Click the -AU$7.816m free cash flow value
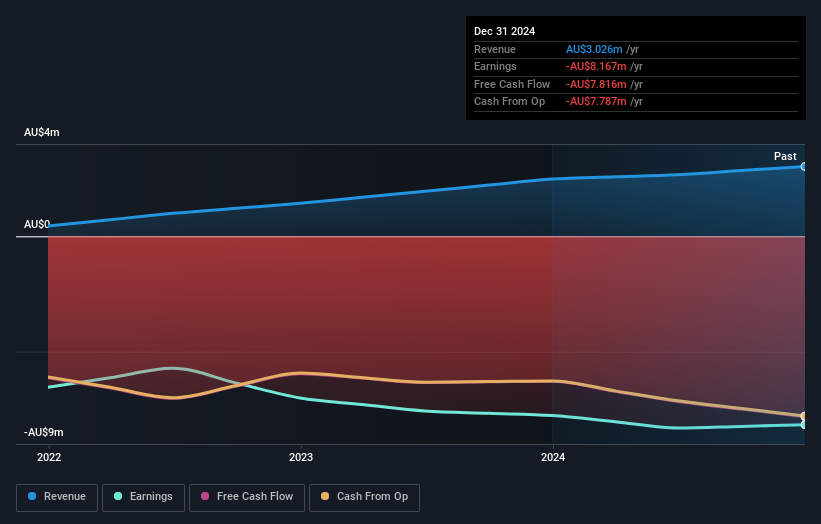The height and width of the screenshot is (524, 821). pyautogui.click(x=596, y=84)
